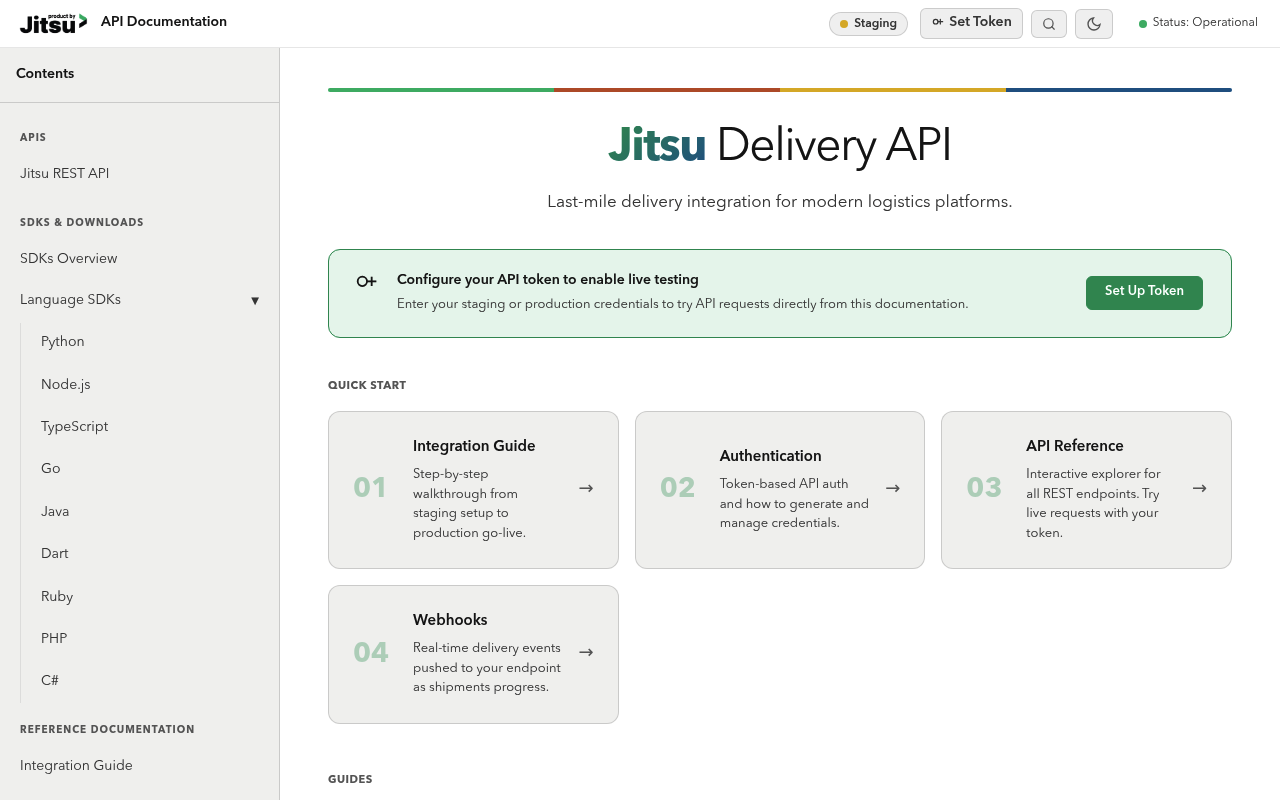Viewport: 1280px width, 800px height.
Task: Switch environment via Staging badge
Action: point(868,24)
